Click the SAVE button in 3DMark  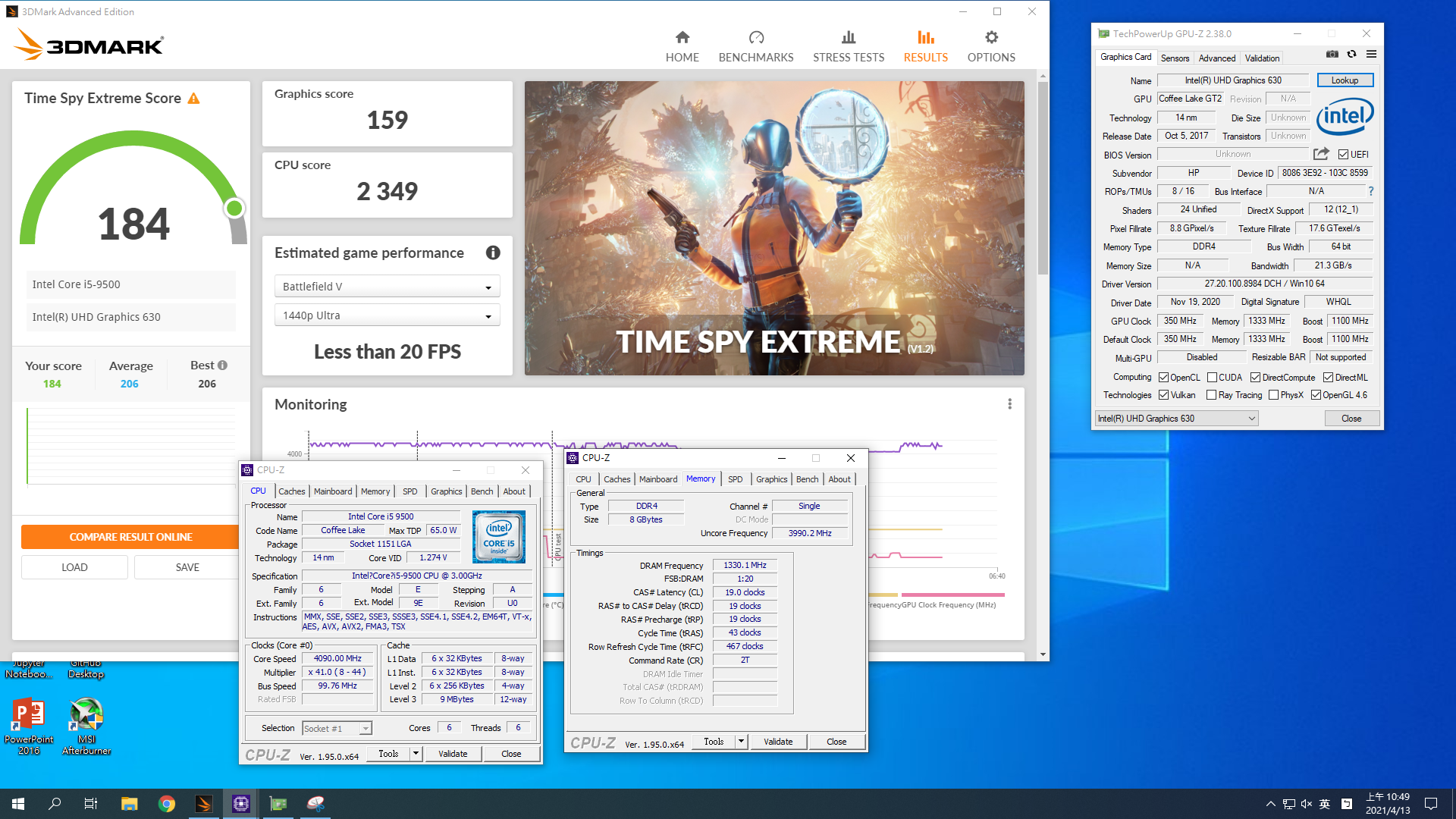click(x=187, y=567)
